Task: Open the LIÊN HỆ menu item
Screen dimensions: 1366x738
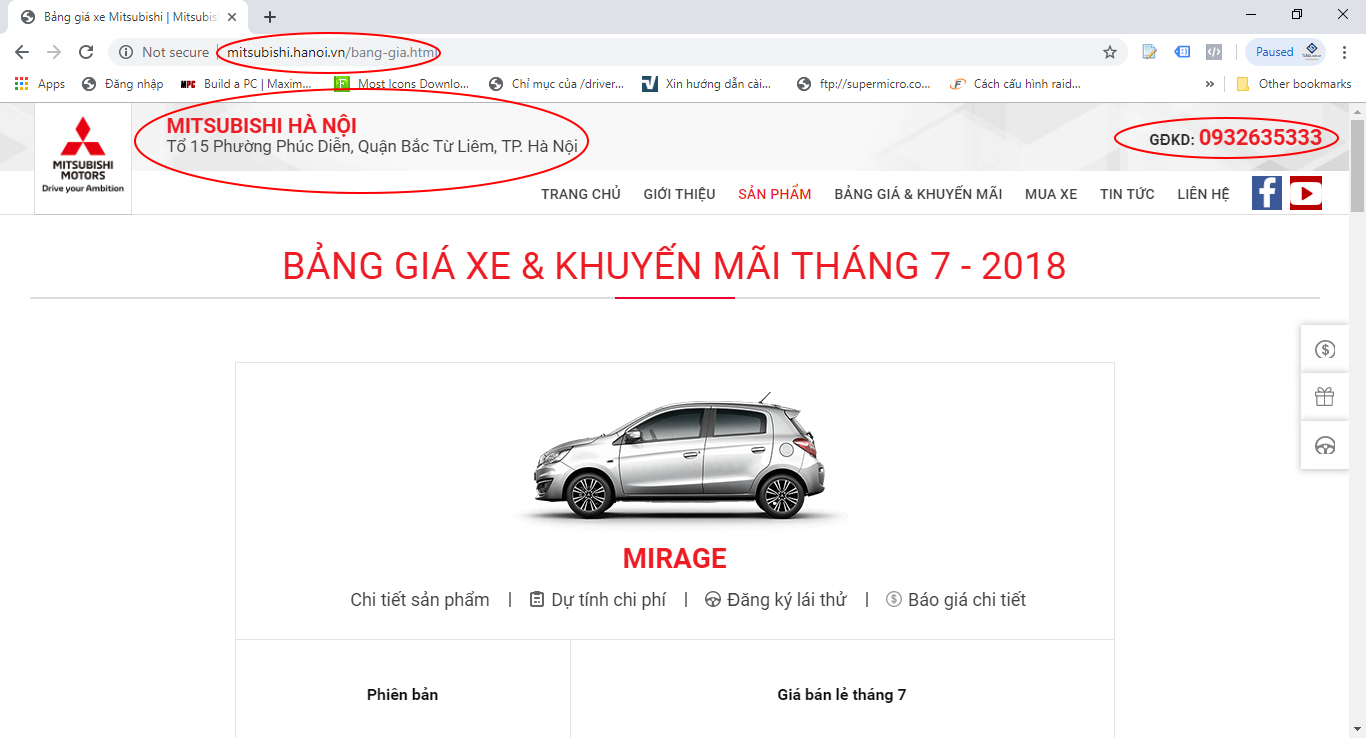Action: [1203, 194]
